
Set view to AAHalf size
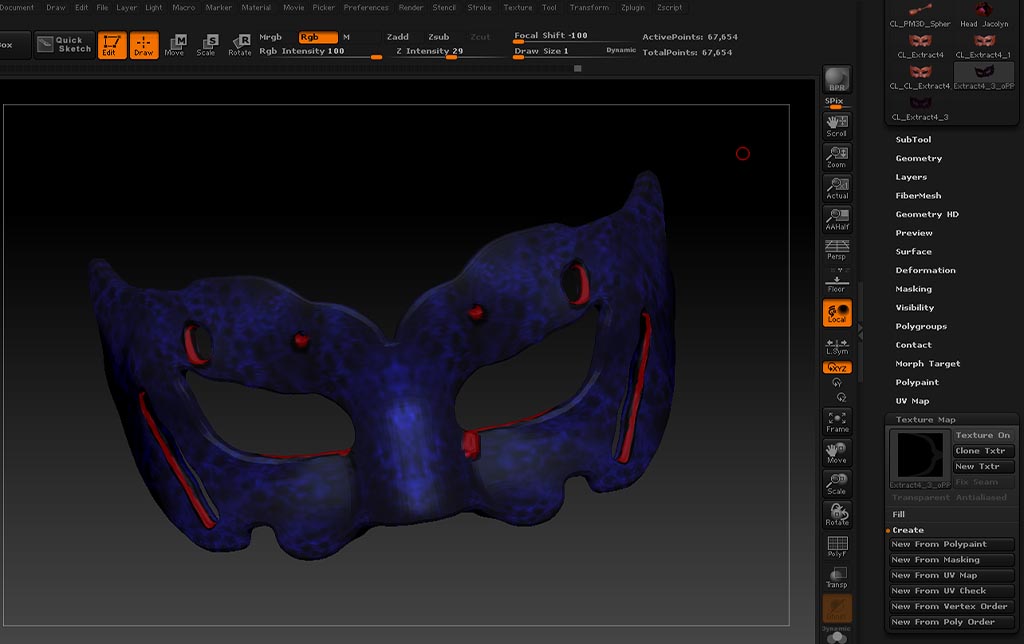pyautogui.click(x=837, y=219)
